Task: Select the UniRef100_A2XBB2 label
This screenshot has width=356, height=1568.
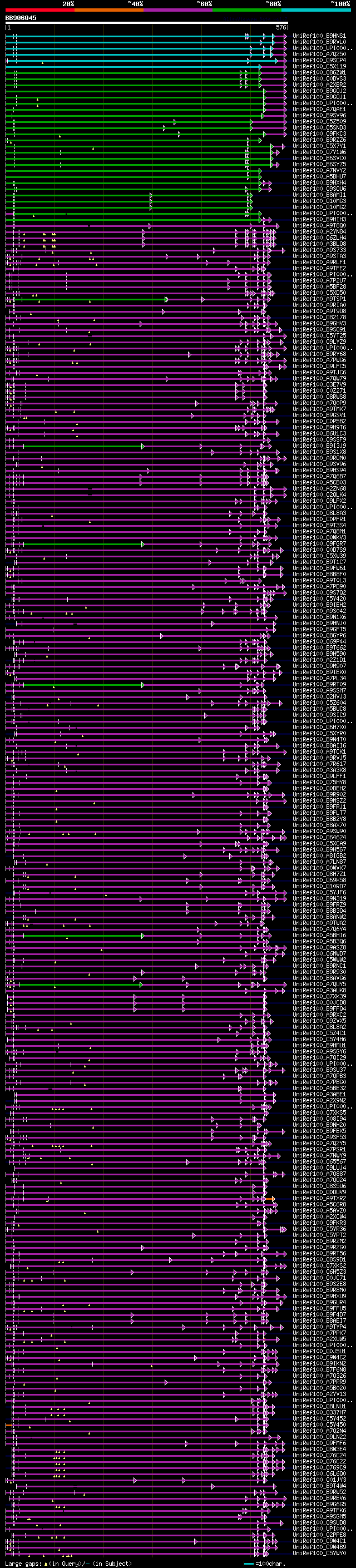Action: click(319, 85)
